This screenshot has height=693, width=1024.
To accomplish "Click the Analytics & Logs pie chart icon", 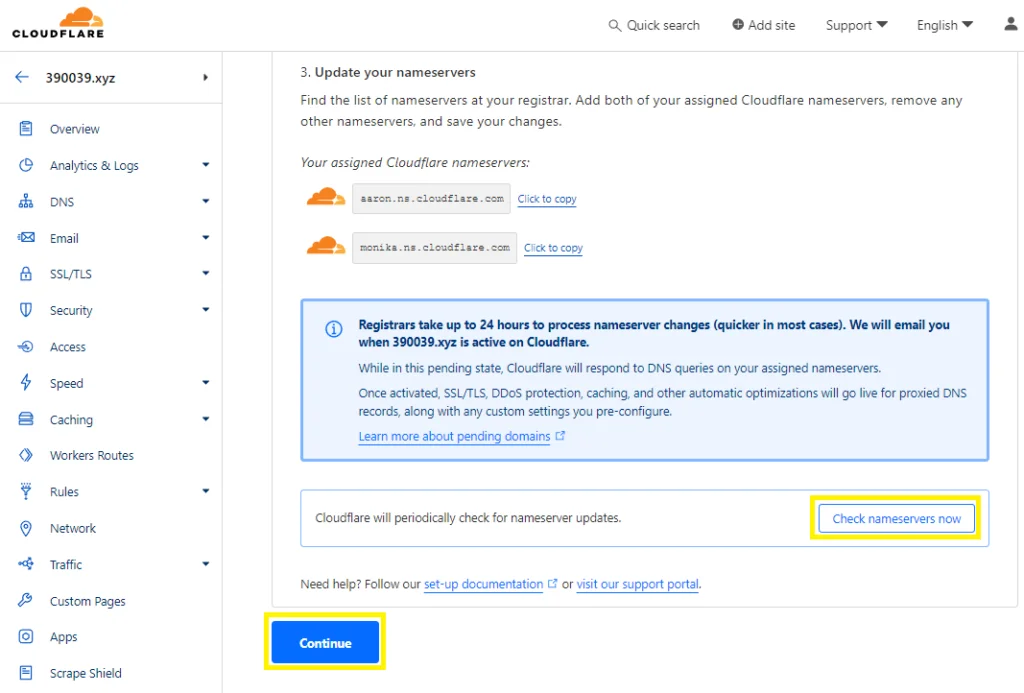I will (x=25, y=165).
